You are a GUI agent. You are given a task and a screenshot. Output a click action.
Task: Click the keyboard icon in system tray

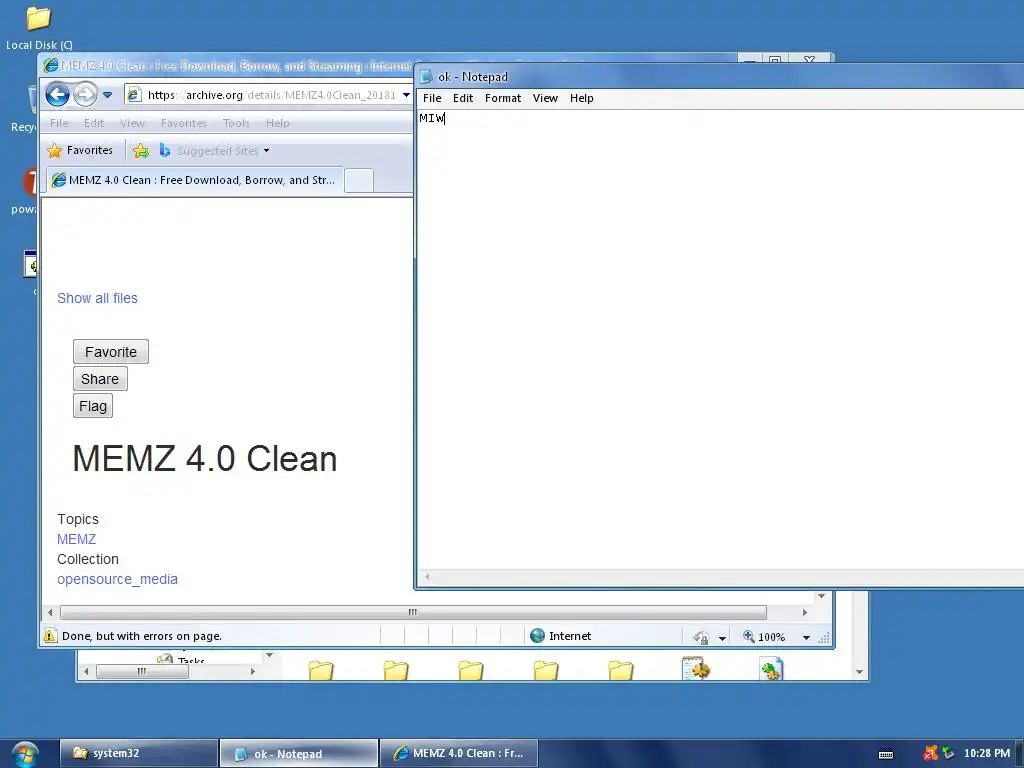886,754
